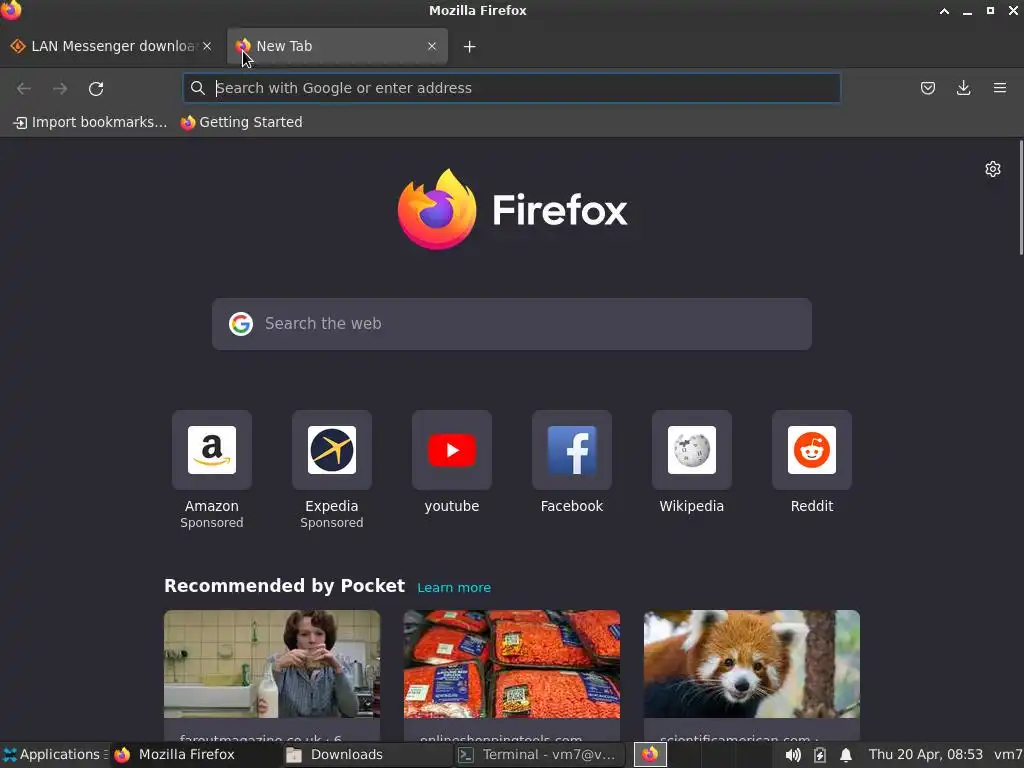Open the Downloads panel icon
Screen dimensions: 1024x768
click(x=963, y=88)
